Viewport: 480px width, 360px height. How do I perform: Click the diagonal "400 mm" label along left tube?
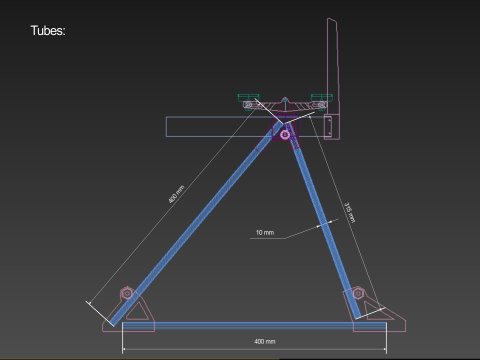pyautogui.click(x=176, y=194)
